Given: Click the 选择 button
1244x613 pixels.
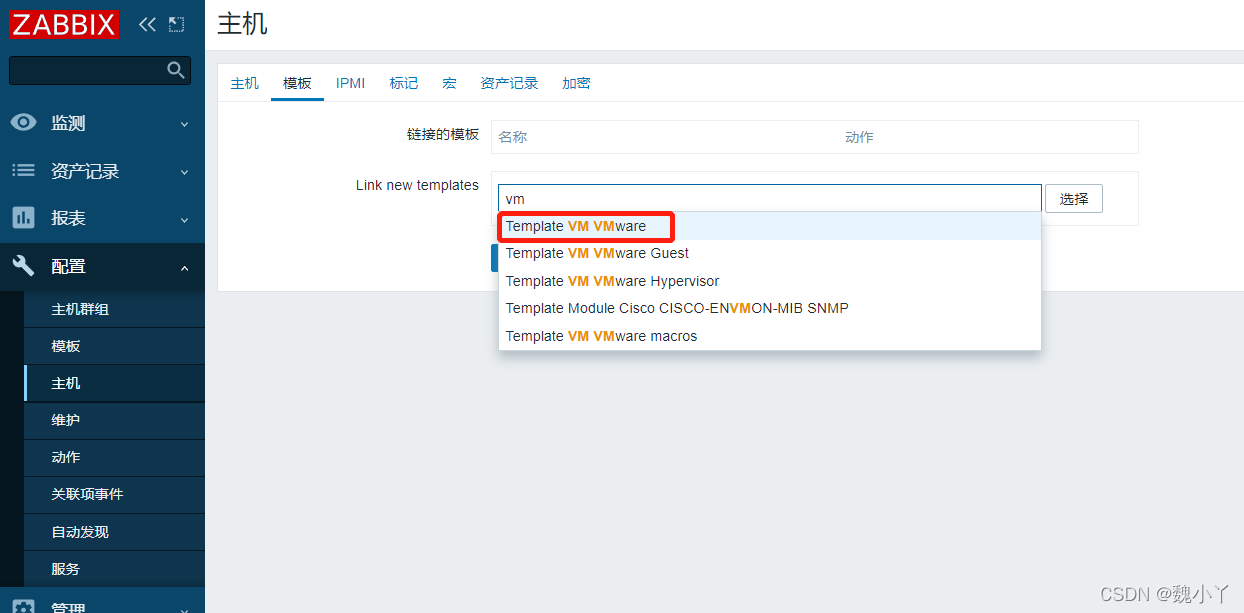Looking at the screenshot, I should point(1074,199).
